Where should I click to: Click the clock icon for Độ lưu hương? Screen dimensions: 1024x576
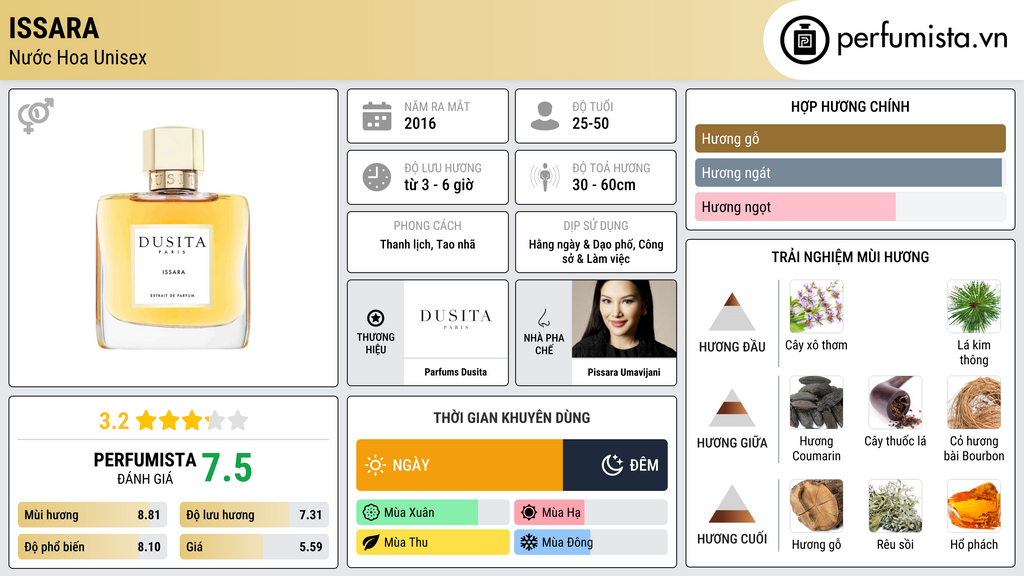[377, 177]
